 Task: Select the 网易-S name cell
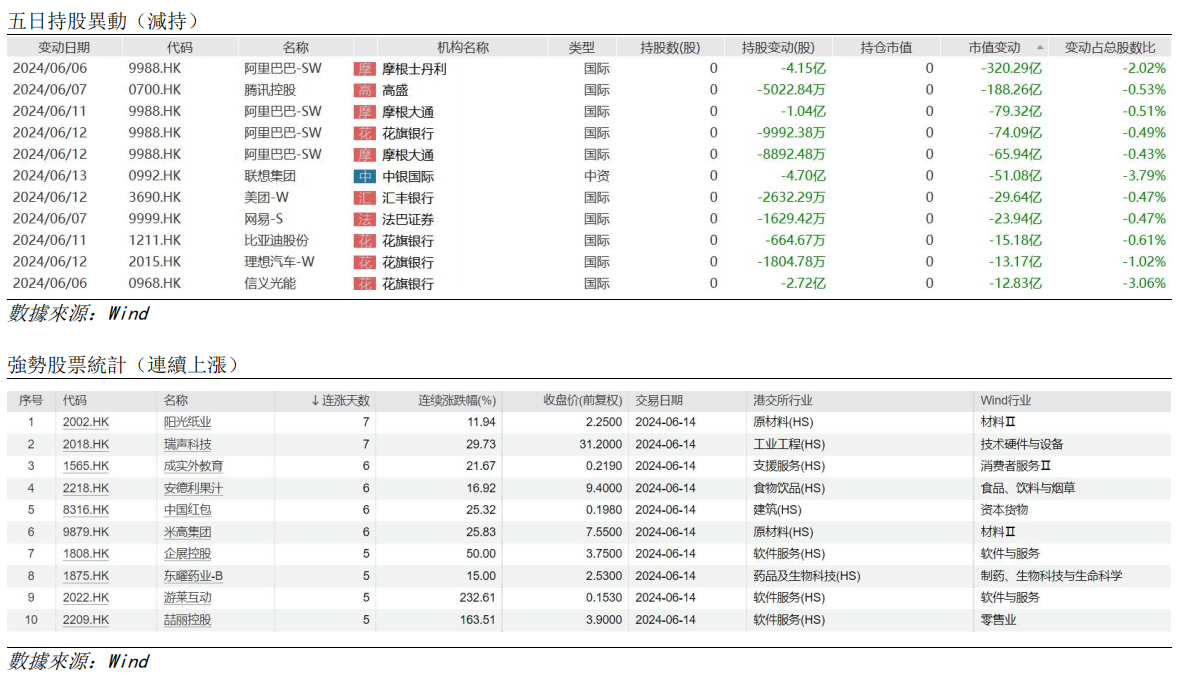(264, 219)
